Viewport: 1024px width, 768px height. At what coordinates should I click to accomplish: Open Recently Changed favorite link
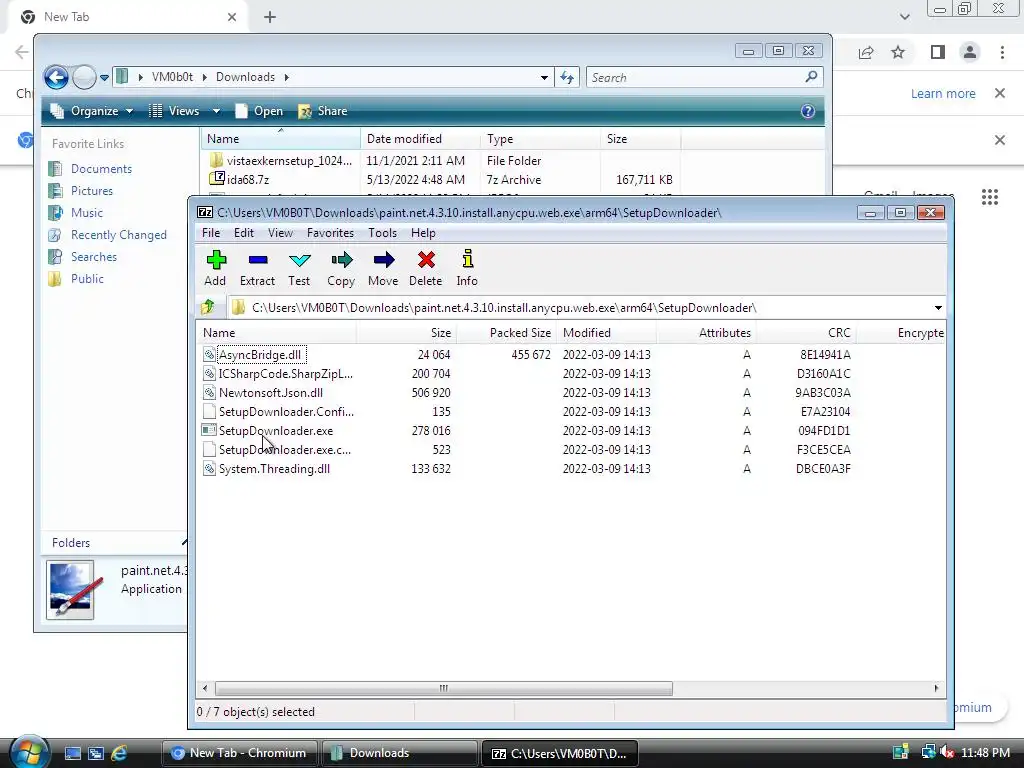point(119,235)
